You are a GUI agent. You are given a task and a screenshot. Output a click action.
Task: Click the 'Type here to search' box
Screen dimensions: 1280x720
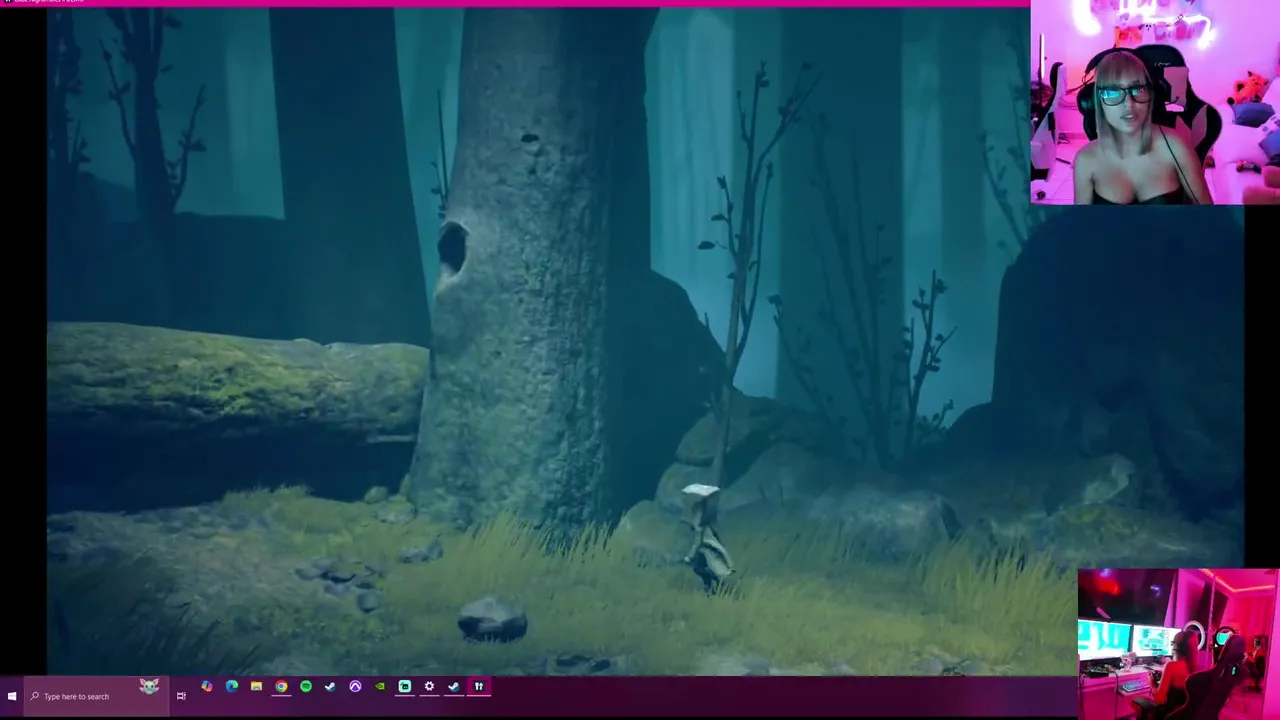(95, 696)
